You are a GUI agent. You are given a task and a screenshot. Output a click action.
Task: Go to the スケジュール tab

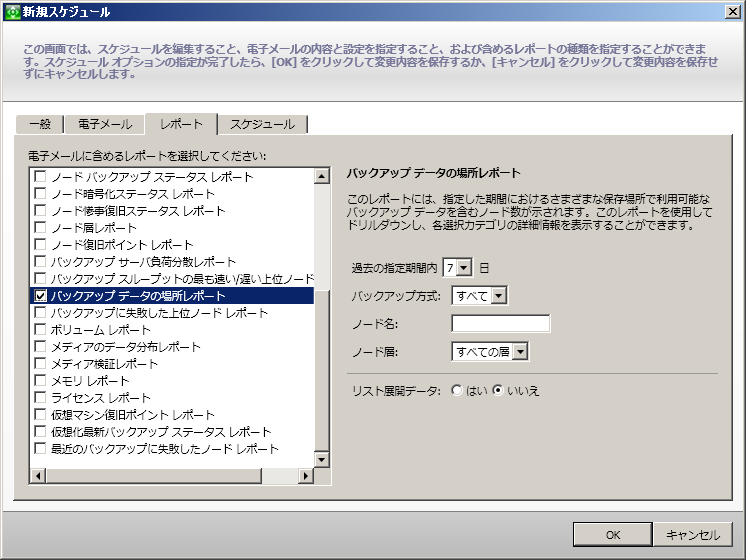[x=263, y=124]
